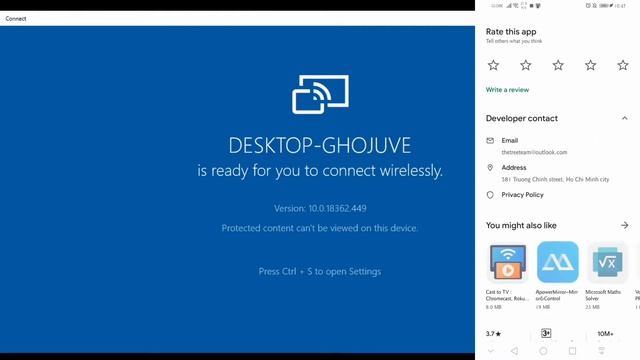Tap the phone navigation home circle
The width and height of the screenshot is (640, 360).
(x=543, y=351)
